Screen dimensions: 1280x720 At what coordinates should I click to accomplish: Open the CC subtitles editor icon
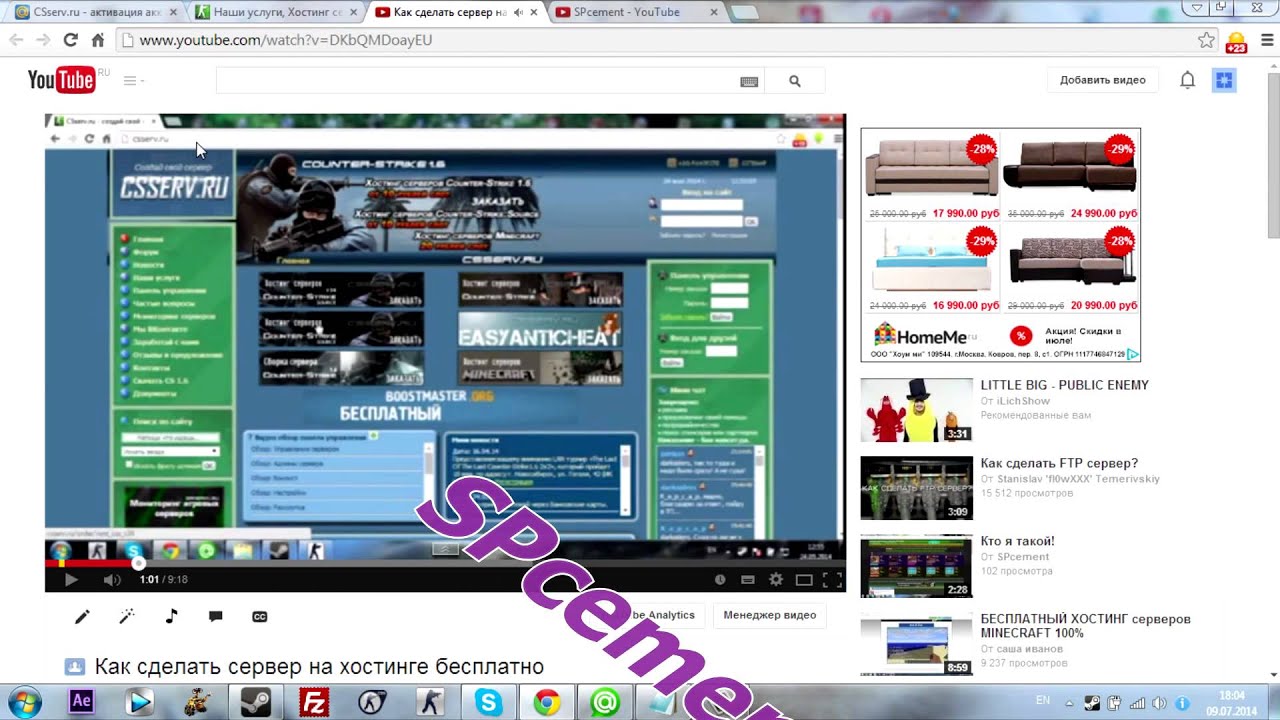coord(259,617)
